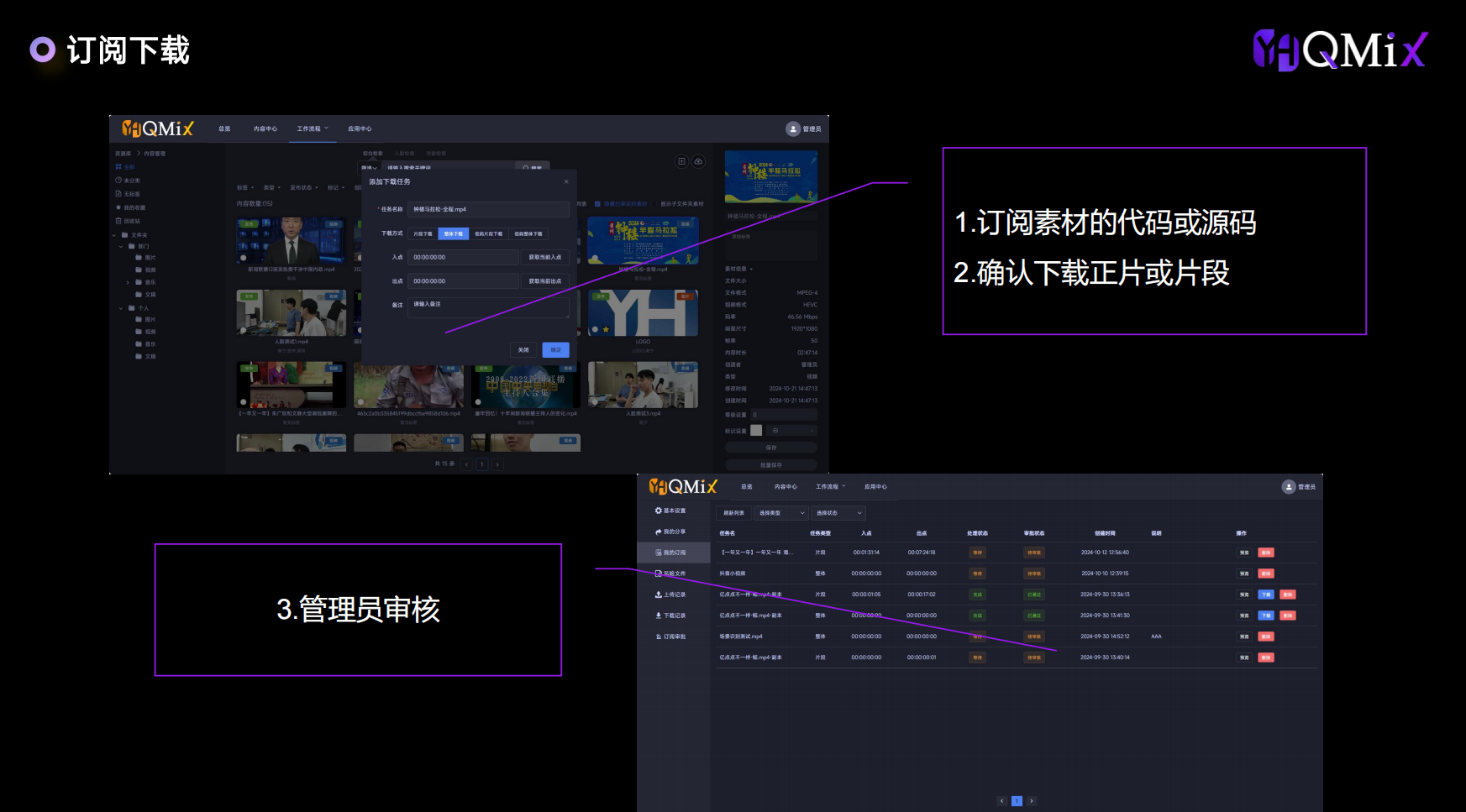
Task: Open 风险文件 in the subscription window sidebar
Action: [670, 574]
